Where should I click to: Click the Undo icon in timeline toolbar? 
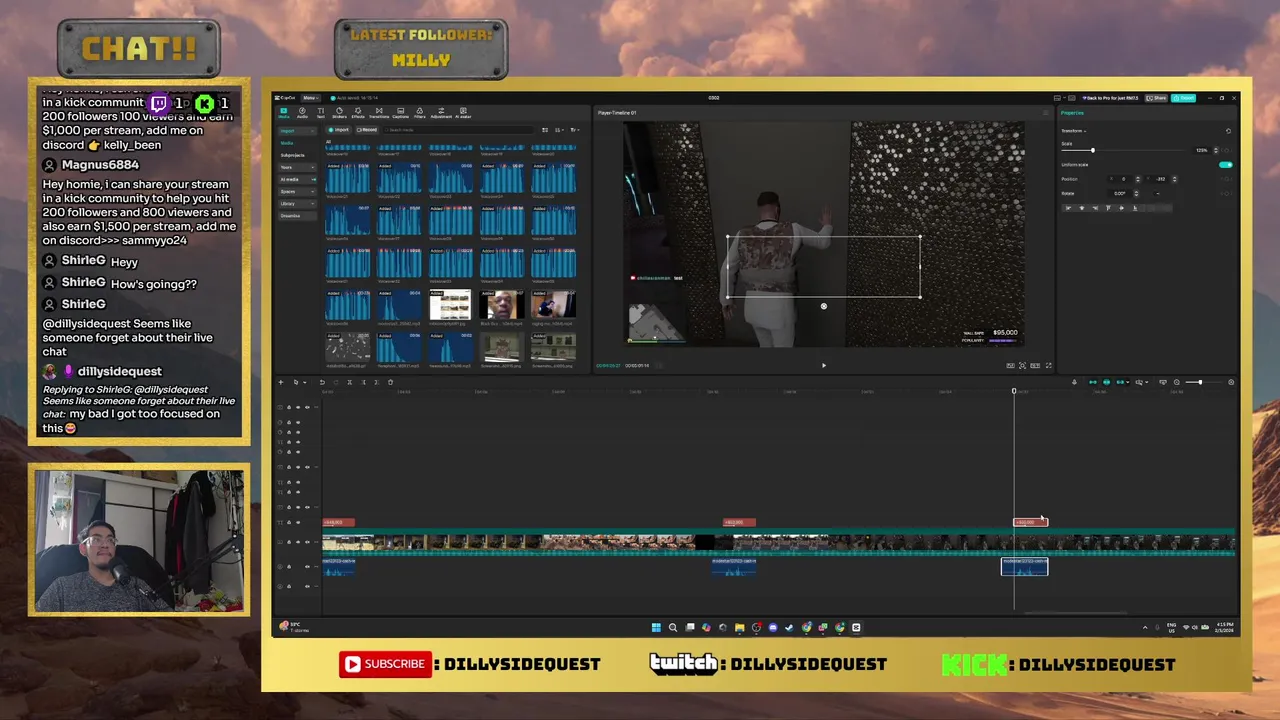[322, 382]
